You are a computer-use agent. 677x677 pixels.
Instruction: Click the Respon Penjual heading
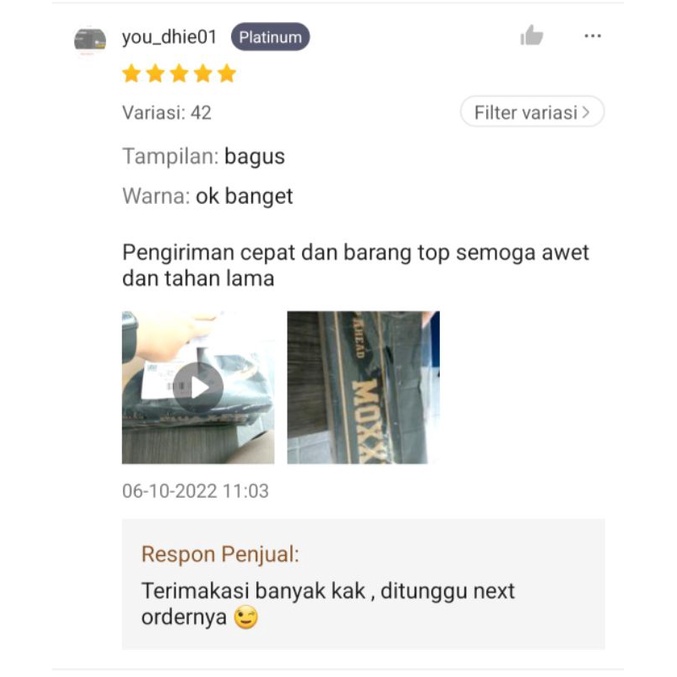[x=220, y=554]
